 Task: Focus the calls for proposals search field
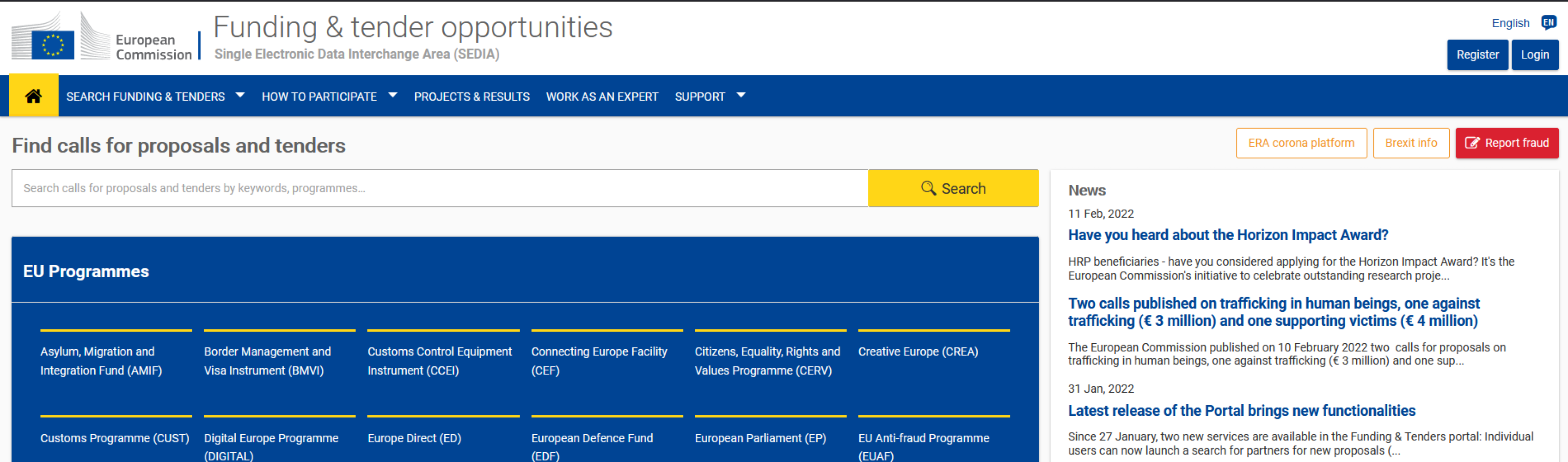coord(439,188)
